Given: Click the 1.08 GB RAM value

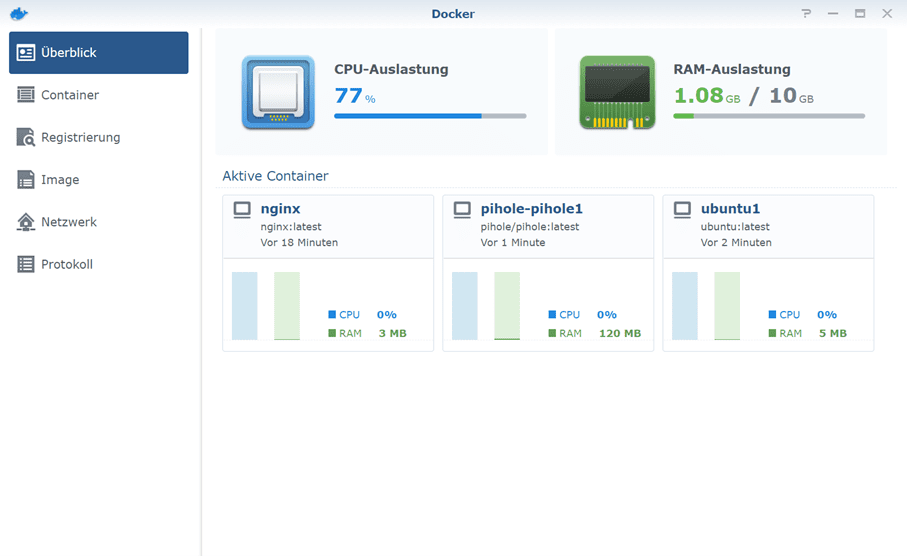Looking at the screenshot, I should point(707,95).
